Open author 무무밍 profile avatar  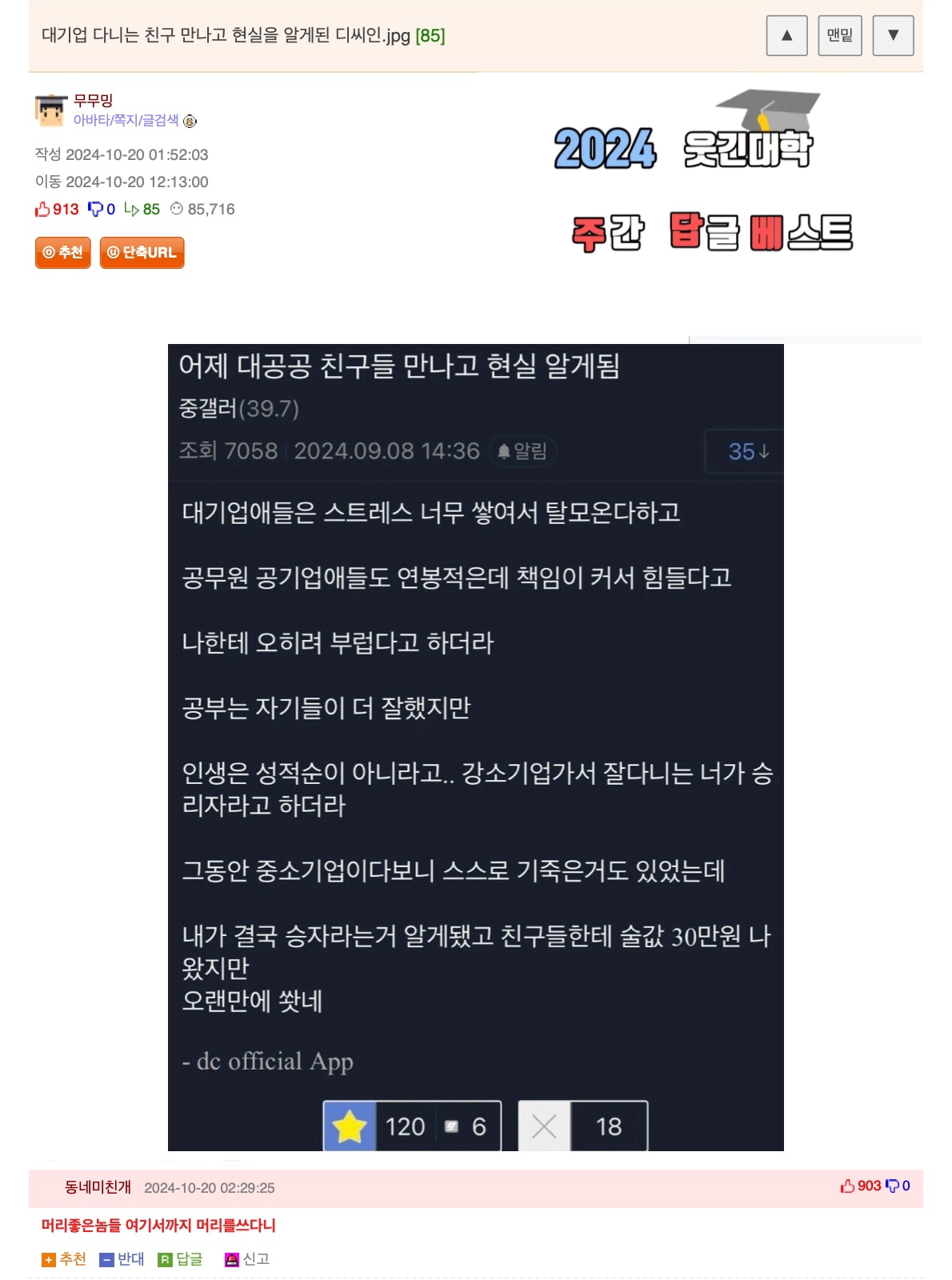[x=50, y=110]
